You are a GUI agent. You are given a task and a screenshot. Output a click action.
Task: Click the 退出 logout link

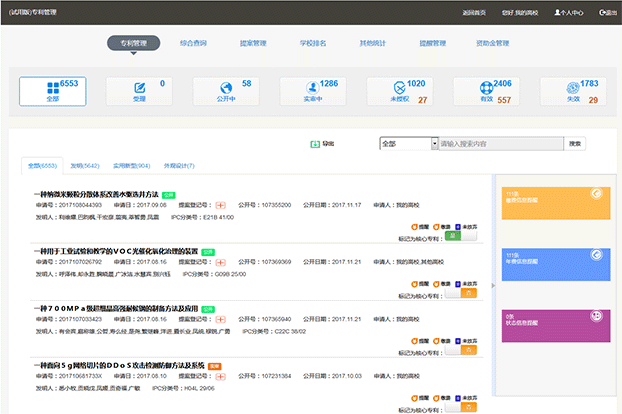click(606, 12)
